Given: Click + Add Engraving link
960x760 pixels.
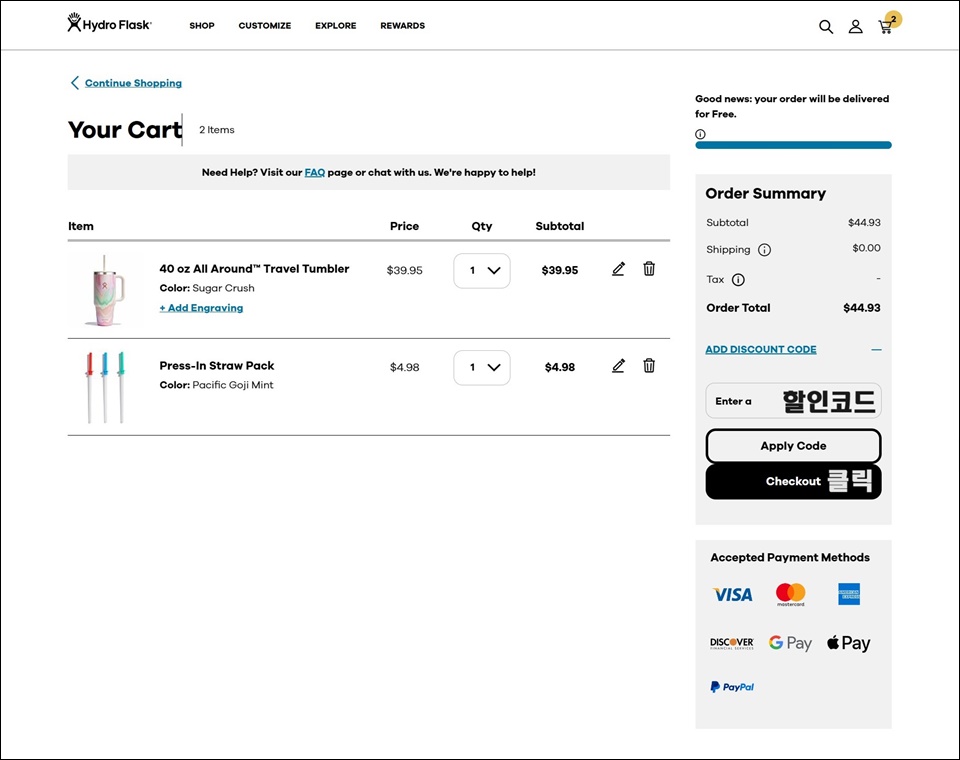Looking at the screenshot, I should (x=201, y=308).
